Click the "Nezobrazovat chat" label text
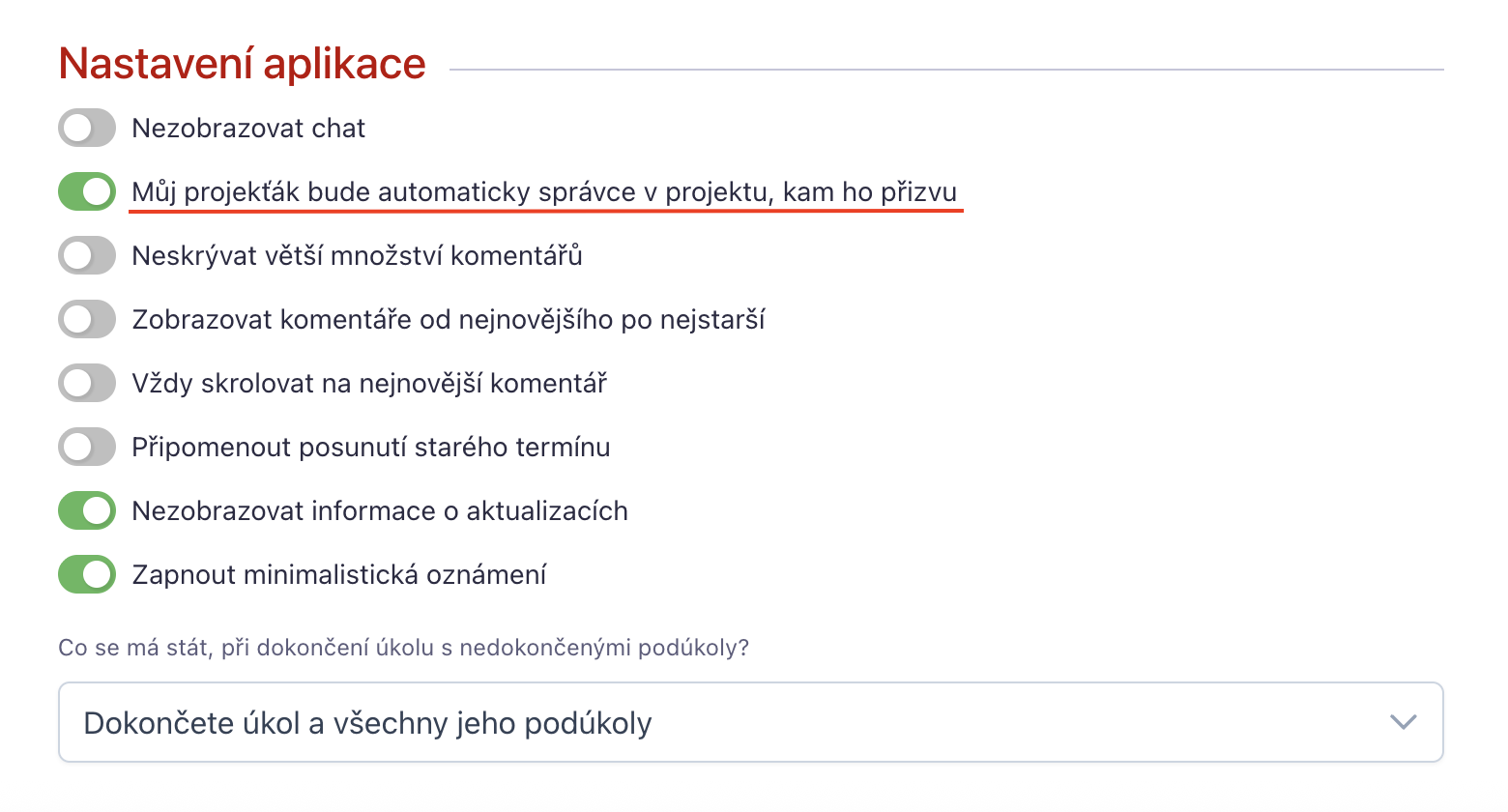This screenshot has width=1508, height=812. tap(246, 128)
